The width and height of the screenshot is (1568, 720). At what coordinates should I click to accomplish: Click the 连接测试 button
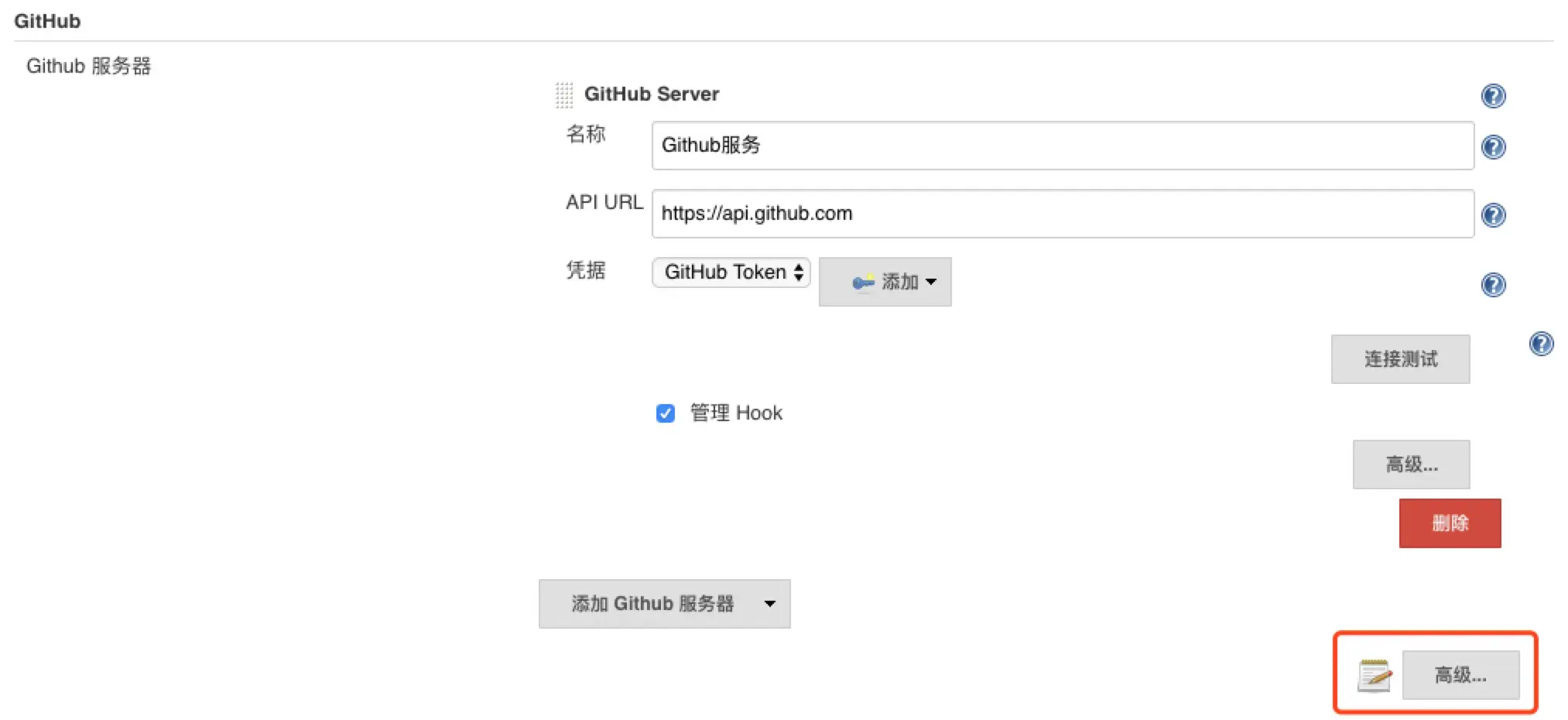pyautogui.click(x=1400, y=359)
